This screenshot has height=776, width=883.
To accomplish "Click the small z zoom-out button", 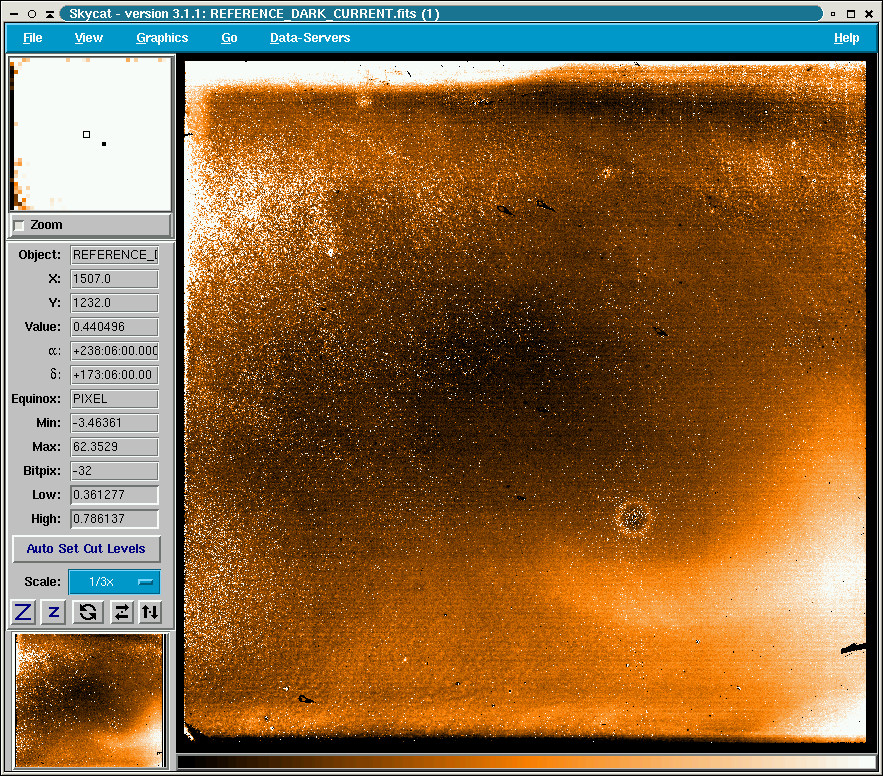I will (54, 612).
